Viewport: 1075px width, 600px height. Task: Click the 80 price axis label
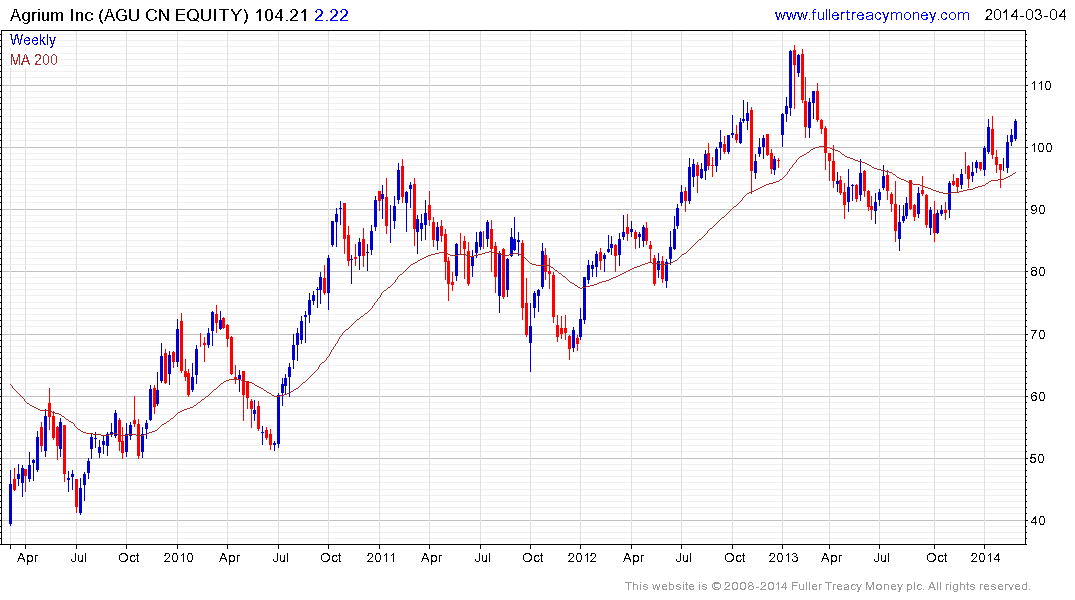pyautogui.click(x=1038, y=272)
